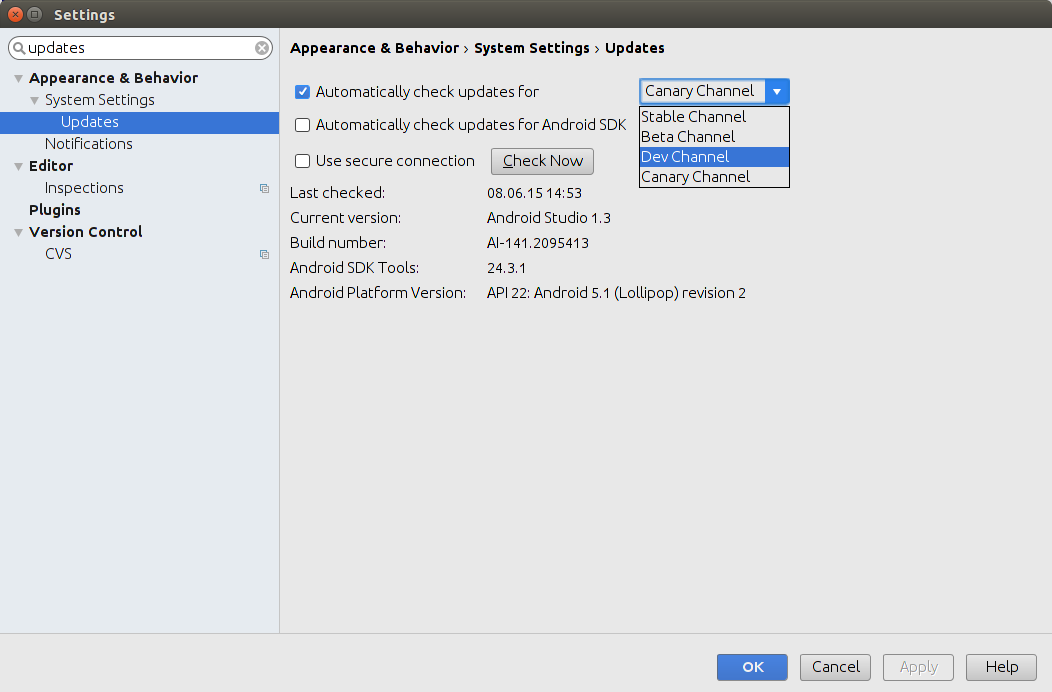Select System Settings in the tree
Viewport: 1052px width, 692px height.
click(99, 100)
